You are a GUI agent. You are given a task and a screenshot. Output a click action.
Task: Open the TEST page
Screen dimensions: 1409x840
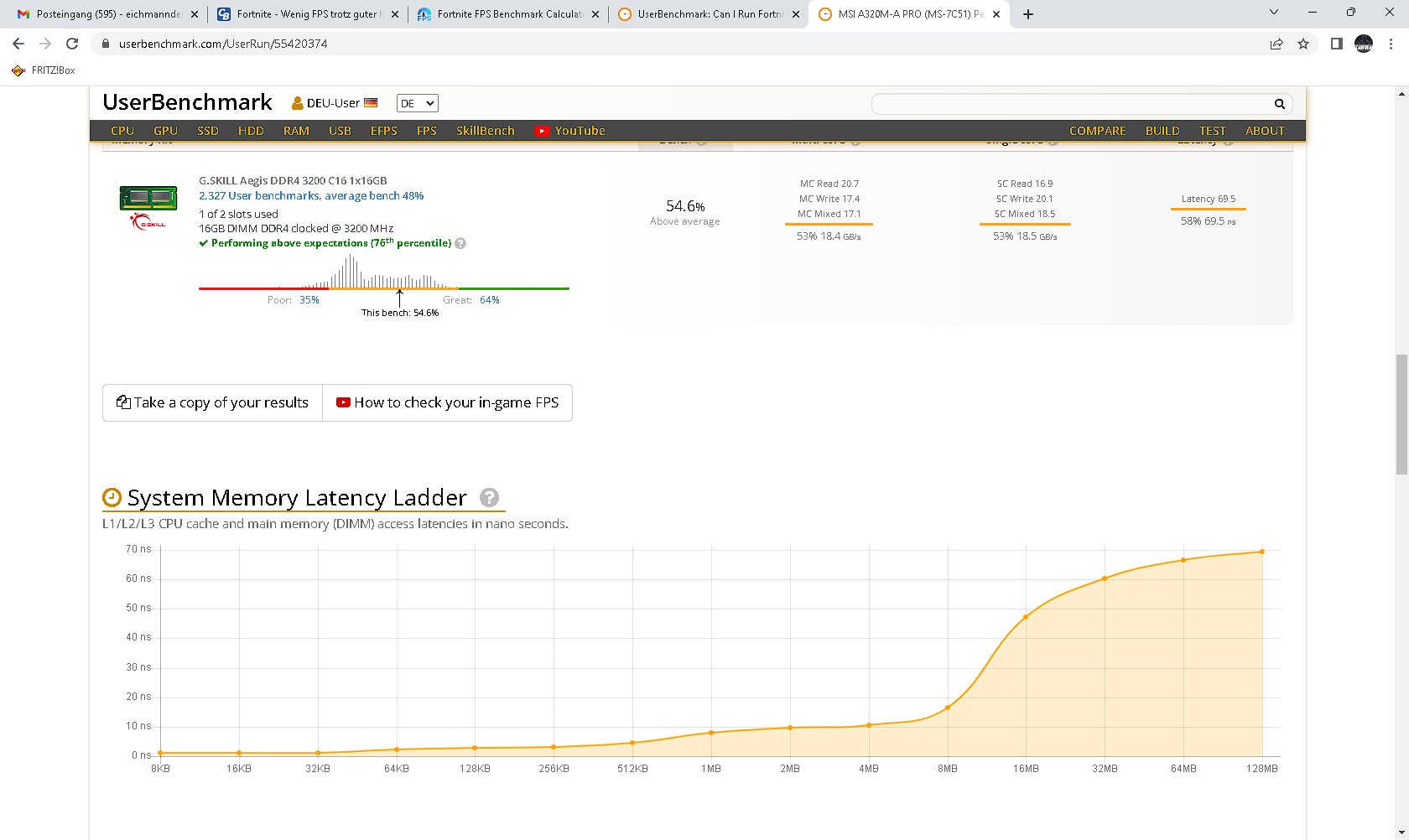pos(1213,131)
